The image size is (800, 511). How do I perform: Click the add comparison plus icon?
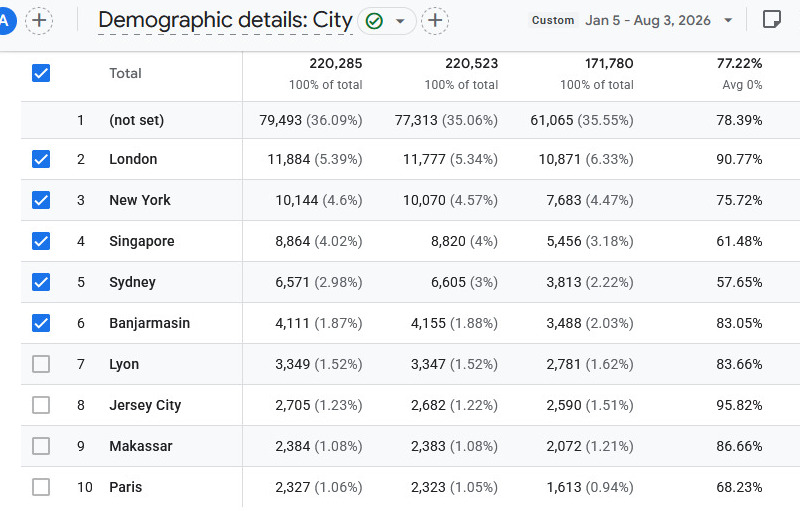(x=39, y=21)
